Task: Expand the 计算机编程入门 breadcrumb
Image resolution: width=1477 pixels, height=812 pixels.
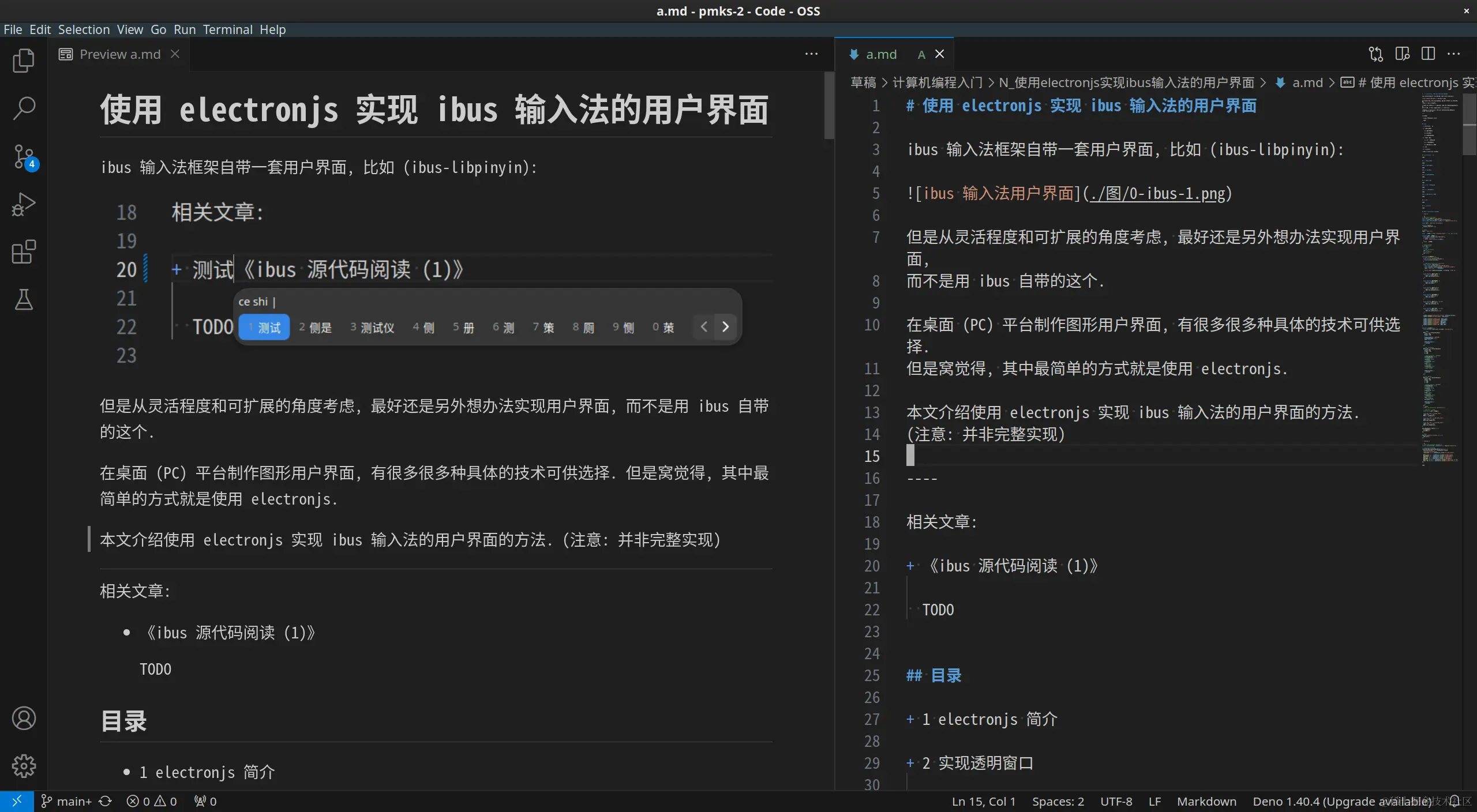Action: click(938, 82)
